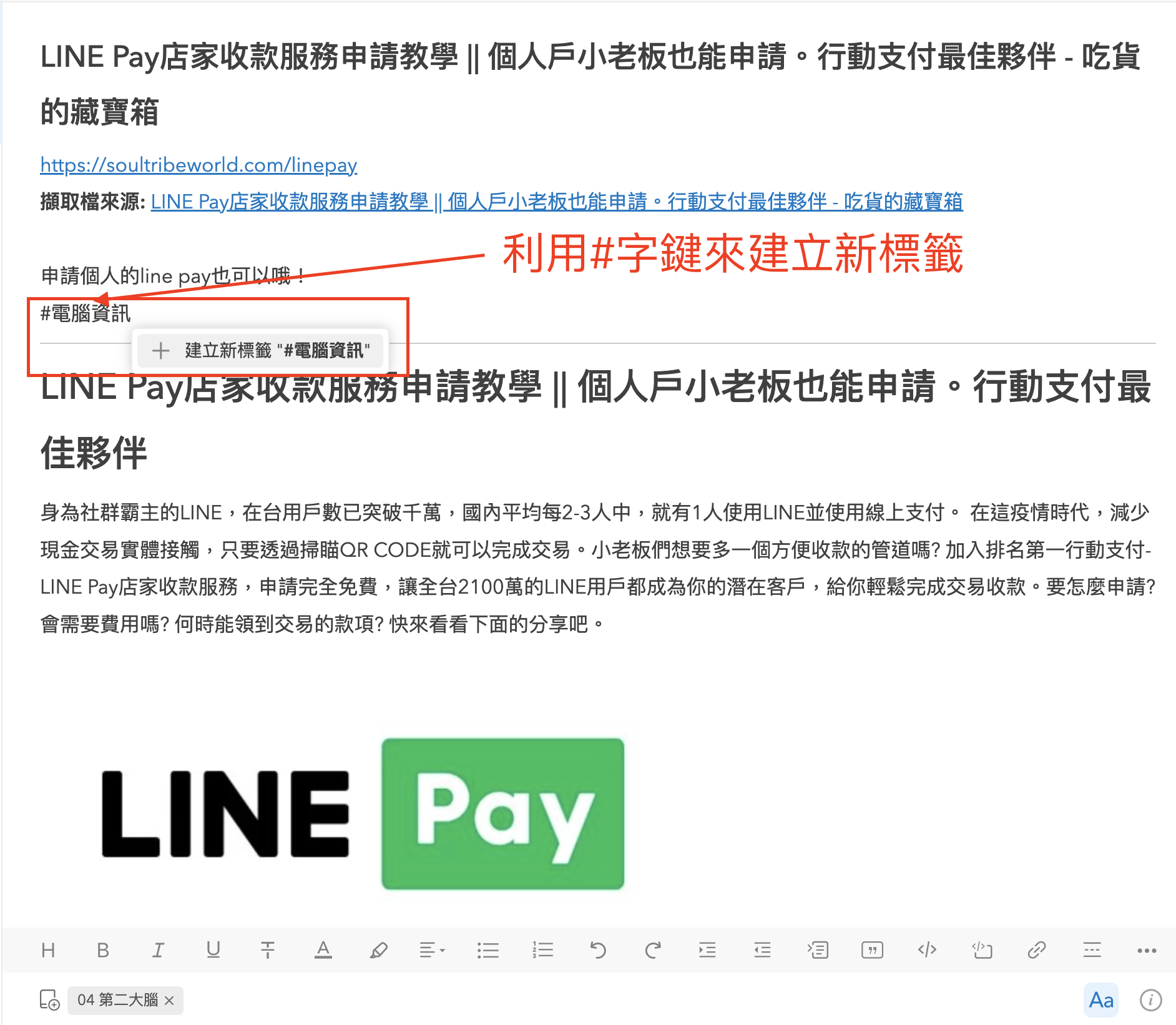Toggle bold formatting in toolbar
Viewport: 1176px width, 1025px height.
point(103,950)
